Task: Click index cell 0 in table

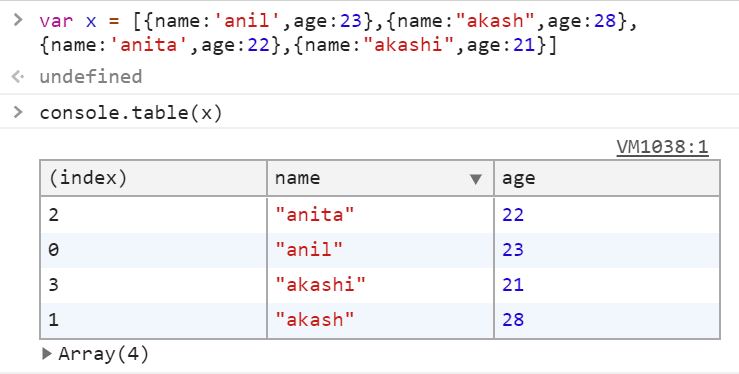Action: tap(154, 250)
